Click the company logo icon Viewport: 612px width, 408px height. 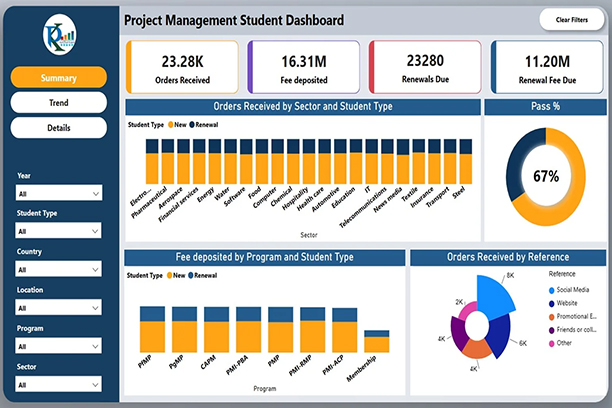(59, 37)
